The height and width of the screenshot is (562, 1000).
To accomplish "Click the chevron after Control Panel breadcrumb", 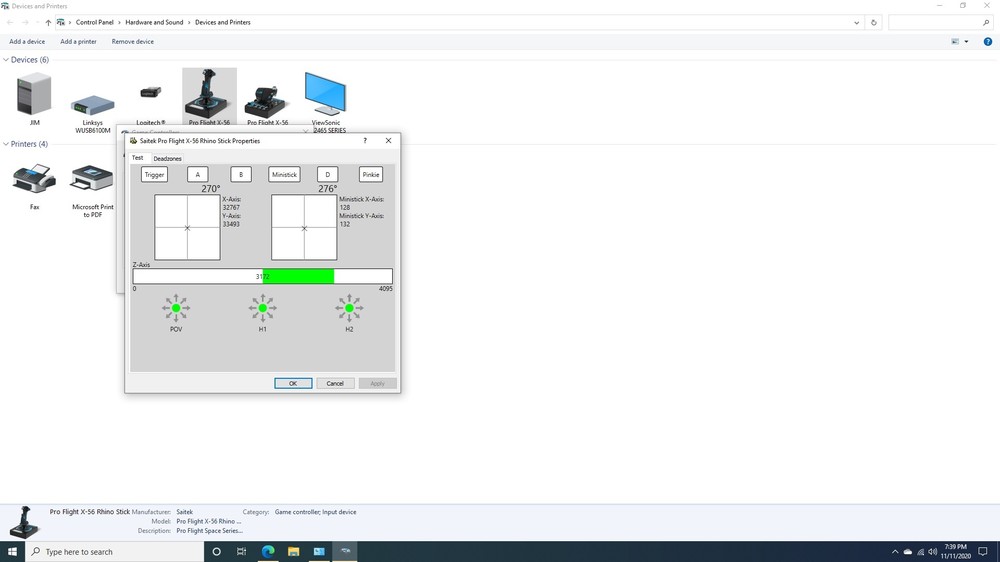I will click(x=119, y=22).
